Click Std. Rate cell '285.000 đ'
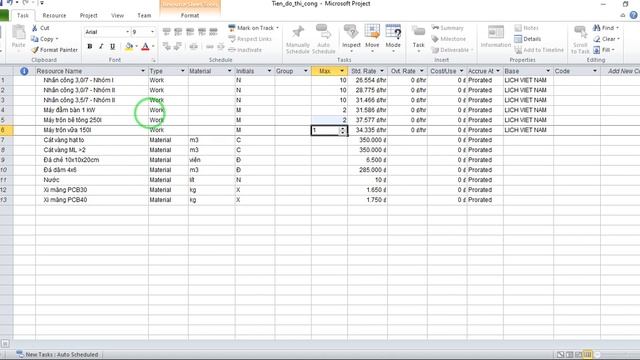640x360 pixels. [367, 170]
